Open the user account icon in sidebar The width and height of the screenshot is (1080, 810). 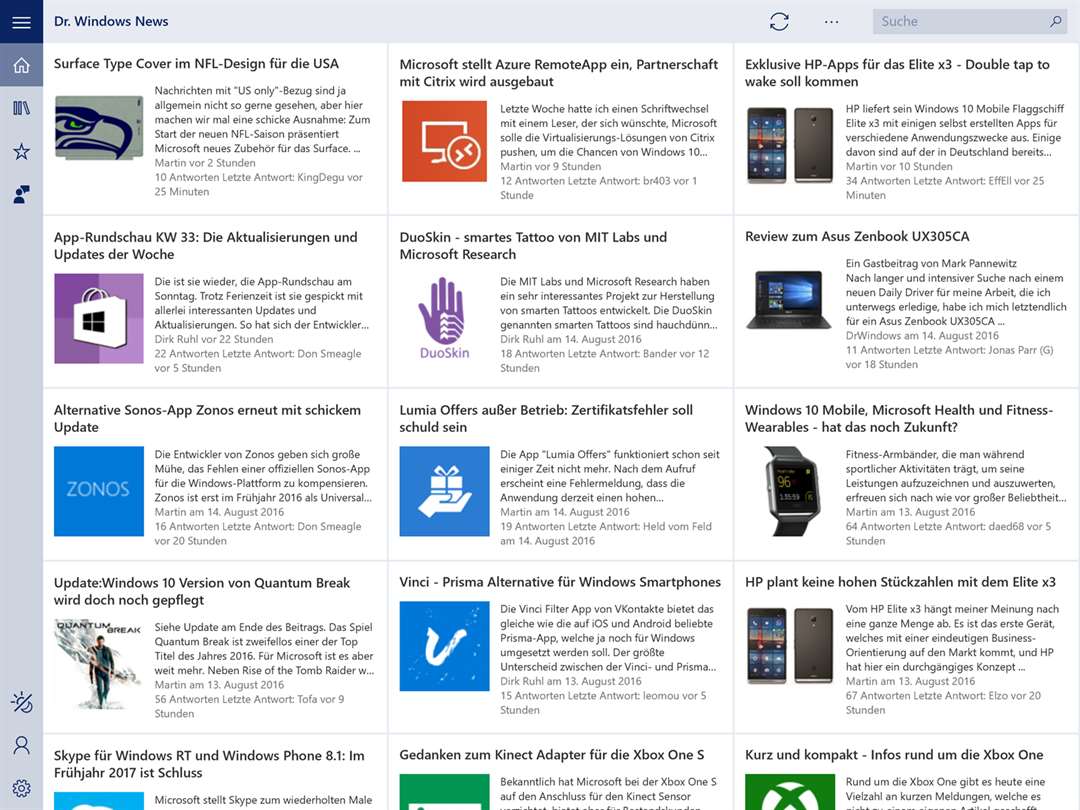[21, 745]
